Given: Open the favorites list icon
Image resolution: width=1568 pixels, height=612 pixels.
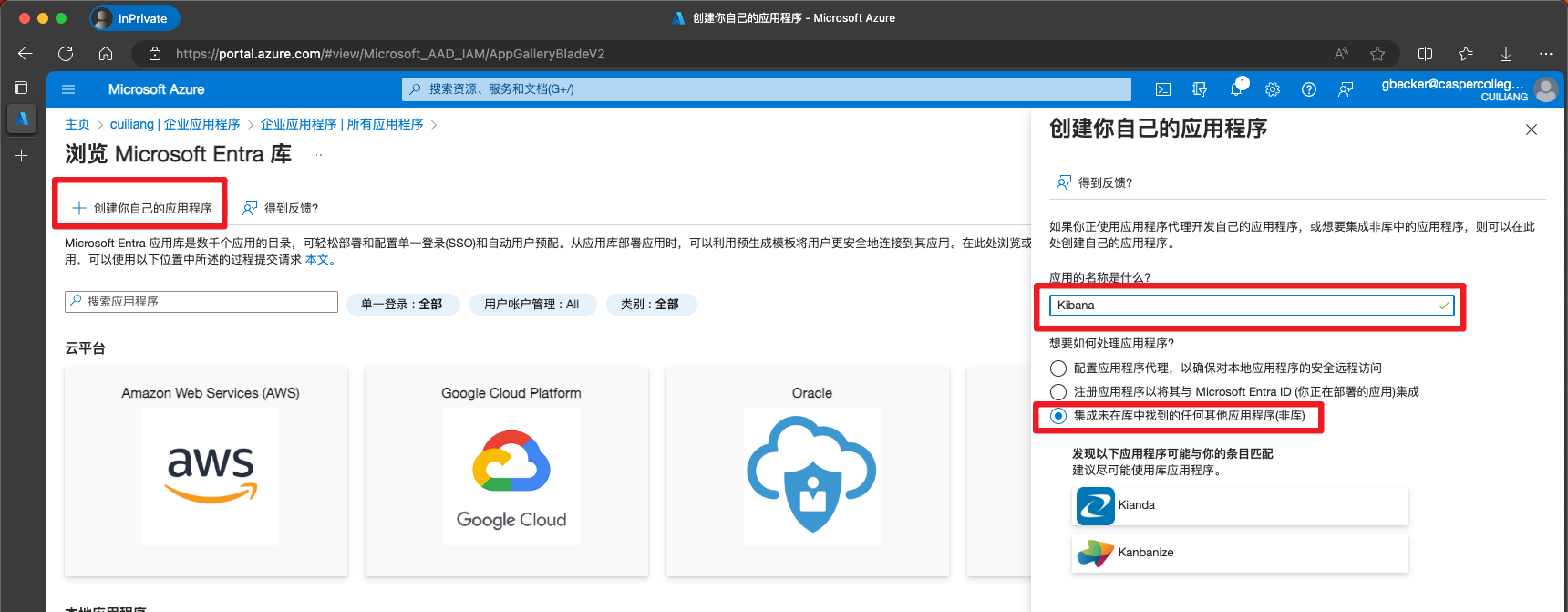Looking at the screenshot, I should tap(1466, 54).
